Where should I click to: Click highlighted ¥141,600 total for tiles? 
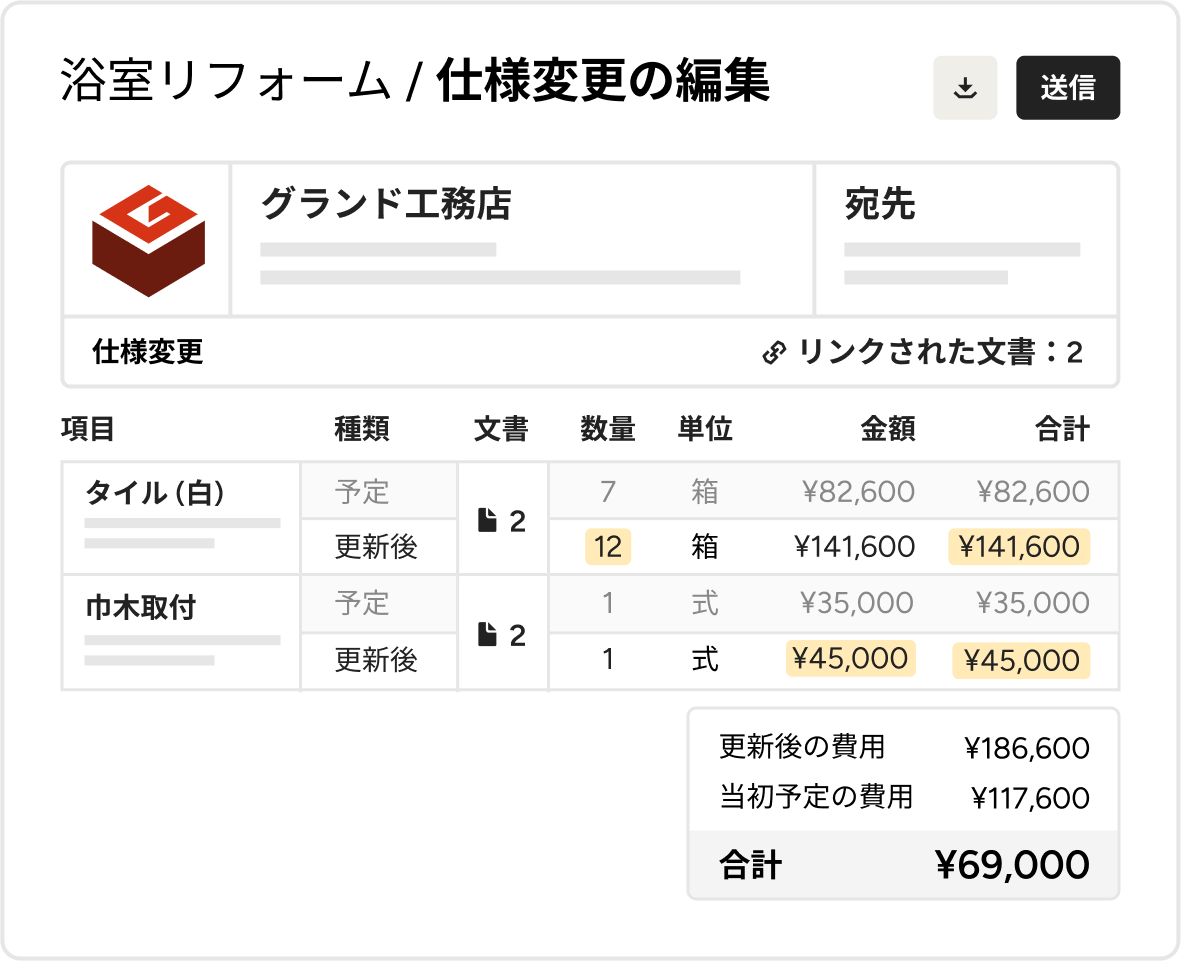pyautogui.click(x=1018, y=547)
